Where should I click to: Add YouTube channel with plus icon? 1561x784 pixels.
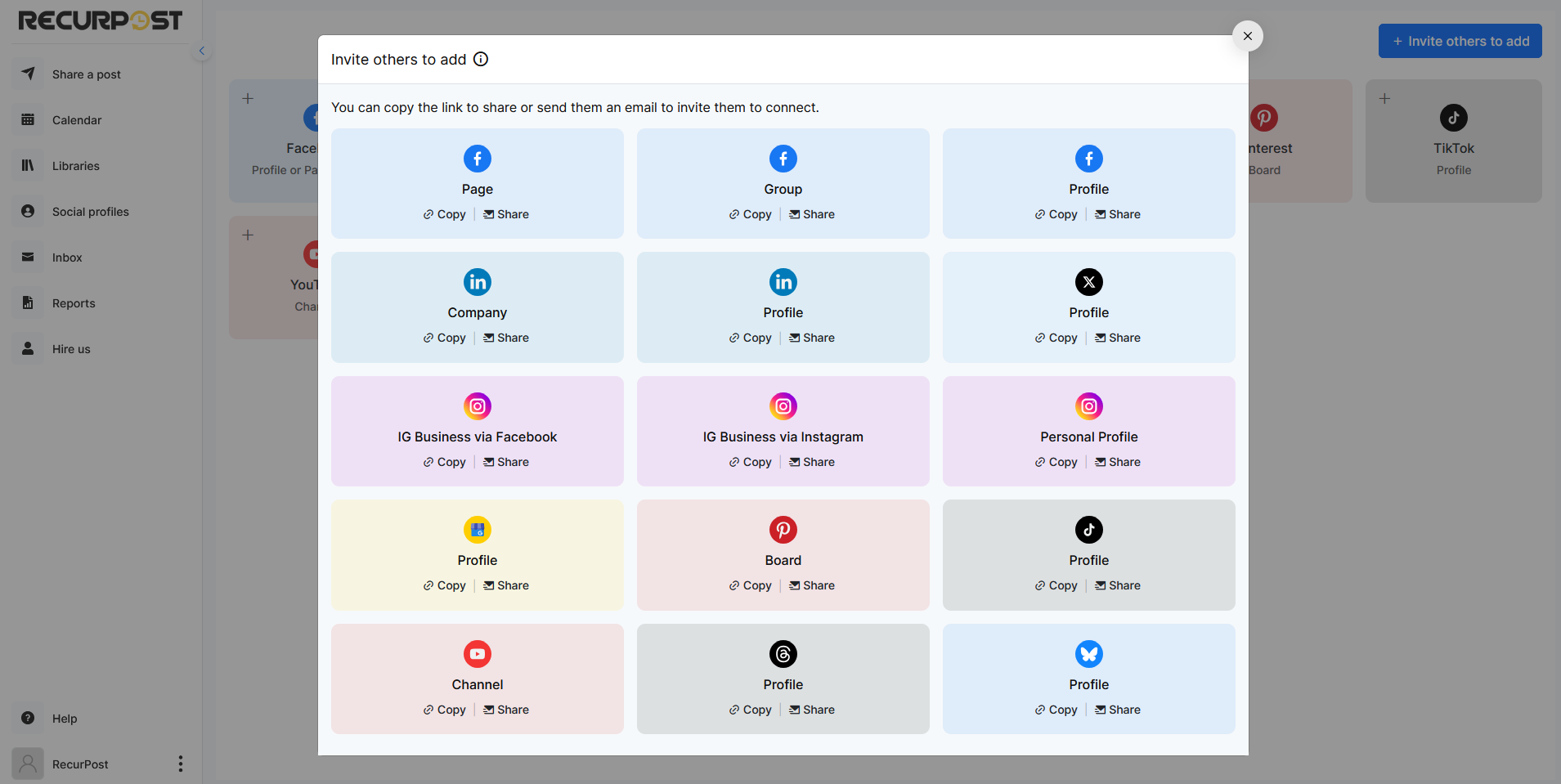[248, 235]
